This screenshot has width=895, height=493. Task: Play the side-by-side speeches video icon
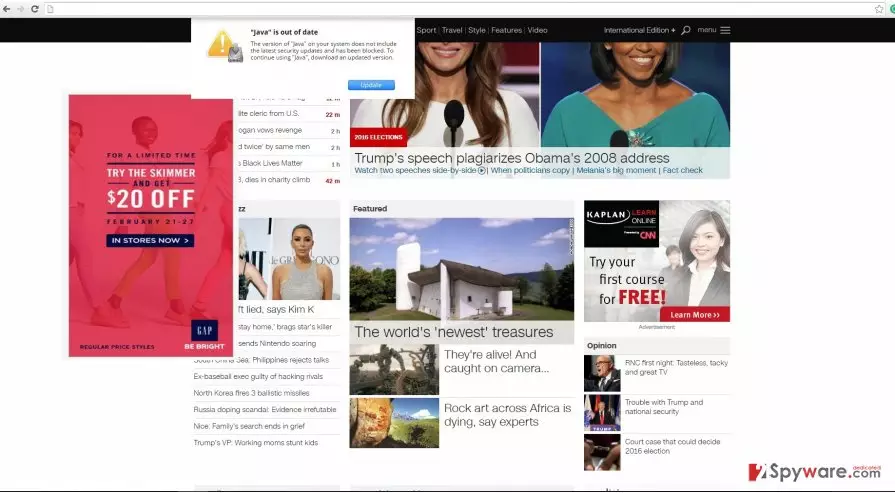coord(482,171)
